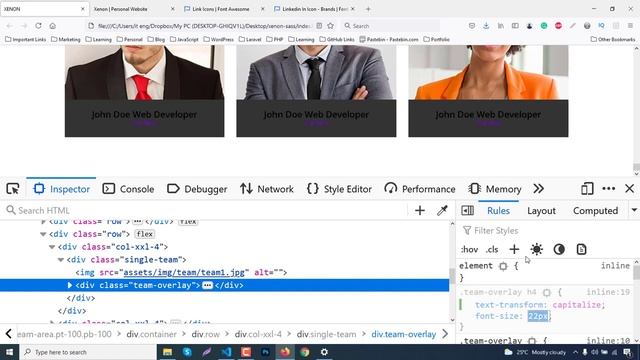The image size is (640, 360).
Task: Click the capitalize property value
Action: (x=576, y=305)
